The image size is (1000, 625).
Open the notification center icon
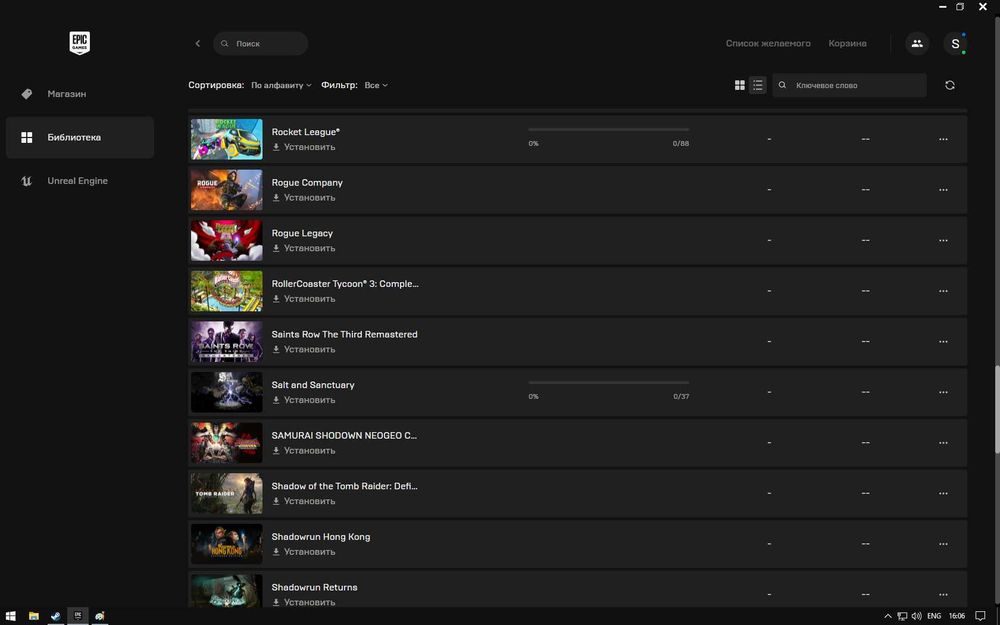980,616
